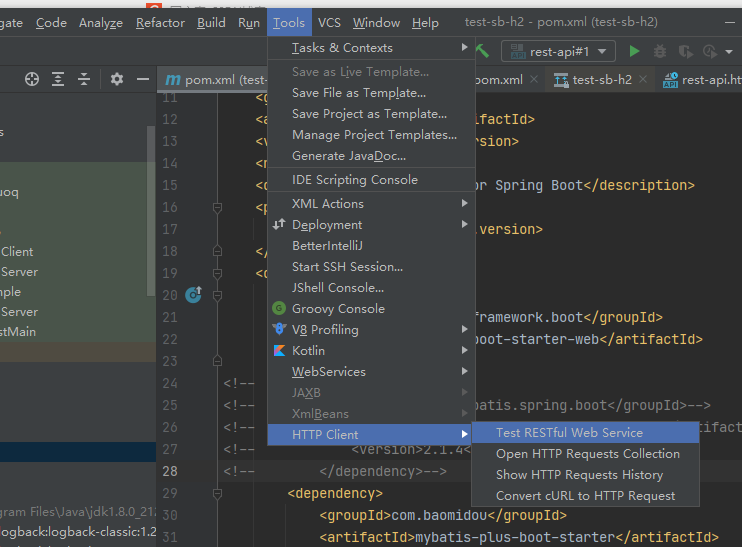Open the Window menu
This screenshot has width=742, height=547.
(376, 22)
